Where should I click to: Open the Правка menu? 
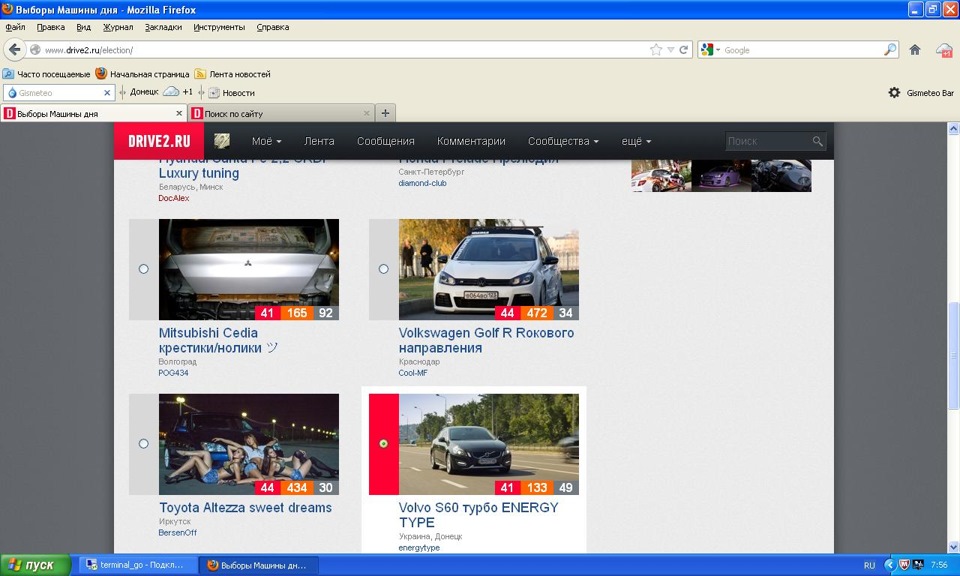point(51,27)
